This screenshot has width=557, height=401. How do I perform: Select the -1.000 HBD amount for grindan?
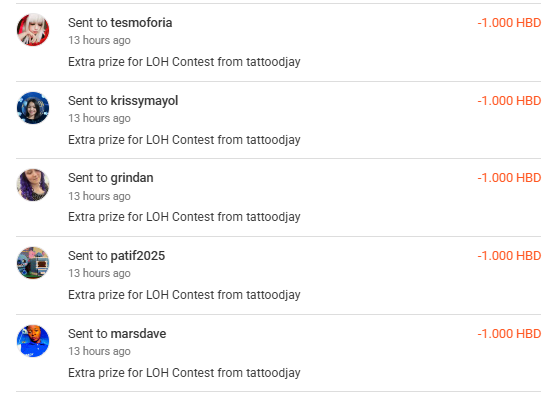coord(509,178)
